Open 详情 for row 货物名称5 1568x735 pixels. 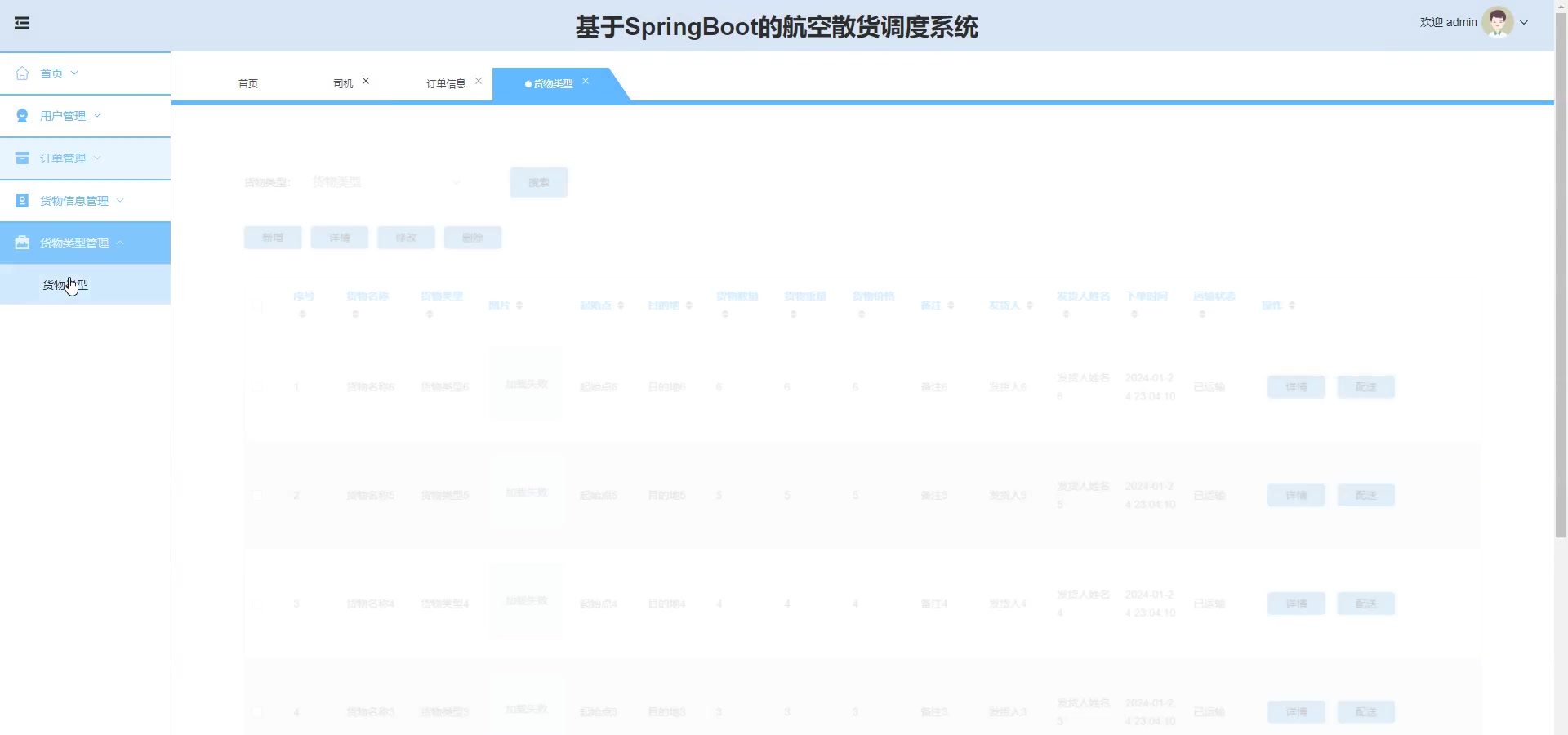(x=1296, y=496)
